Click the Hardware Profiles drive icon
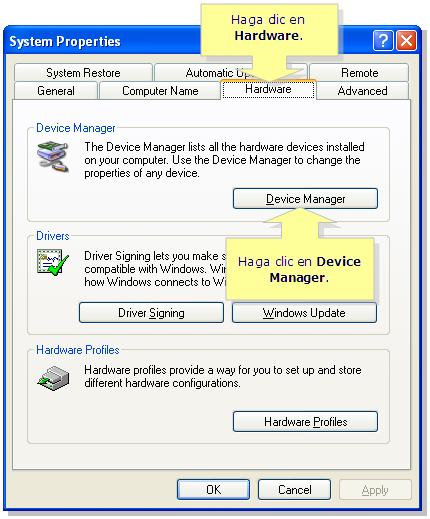Viewport: 430px width, 519px height. click(x=53, y=378)
